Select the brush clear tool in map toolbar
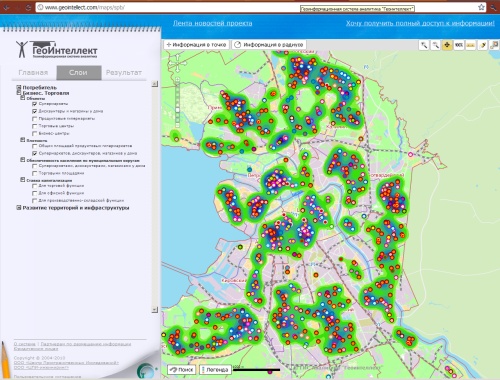 point(482,45)
